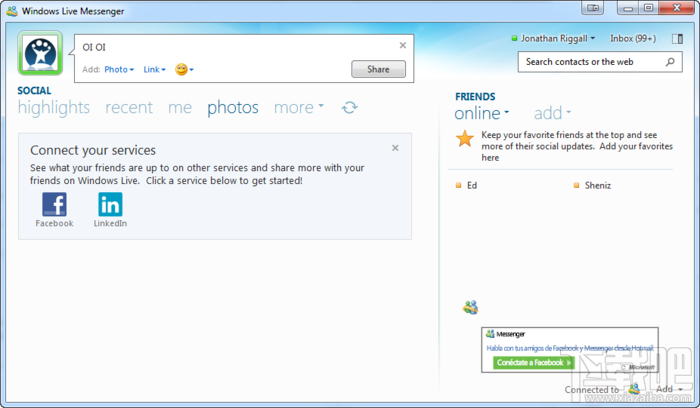Expand the online friends filter

tap(482, 113)
